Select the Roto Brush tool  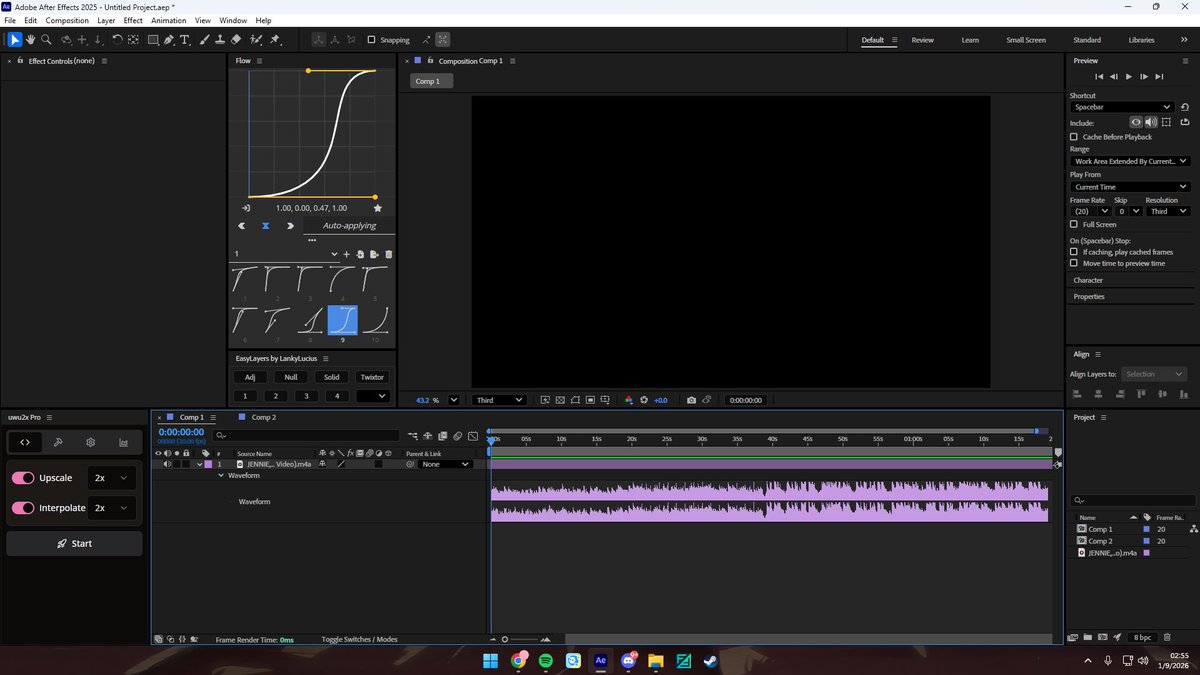click(256, 40)
